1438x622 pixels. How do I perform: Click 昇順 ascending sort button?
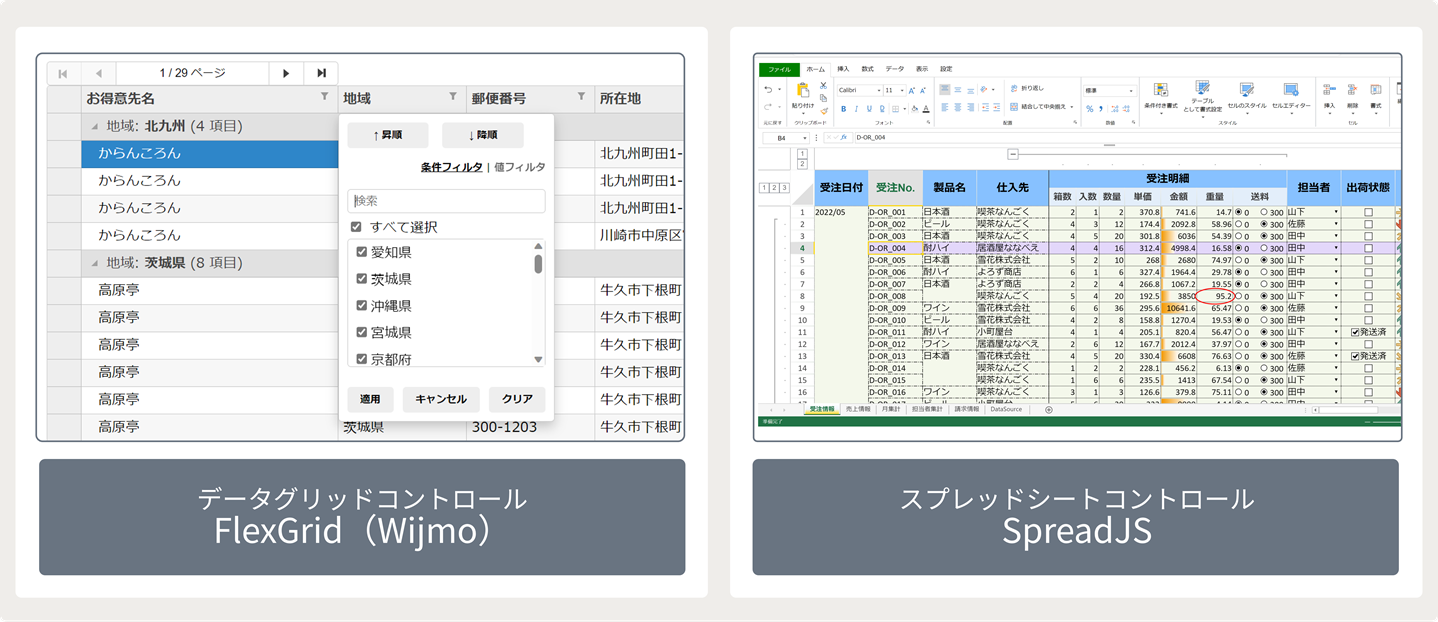[x=388, y=135]
